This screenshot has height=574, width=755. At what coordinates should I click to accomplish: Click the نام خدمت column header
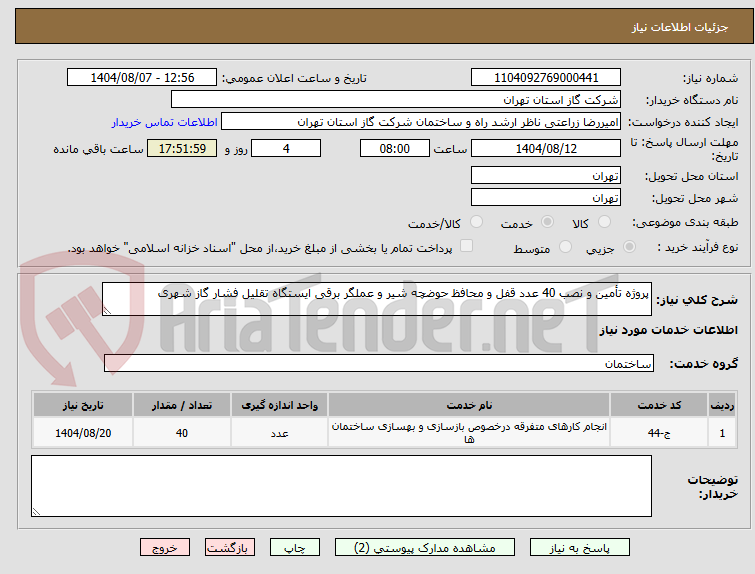point(469,405)
